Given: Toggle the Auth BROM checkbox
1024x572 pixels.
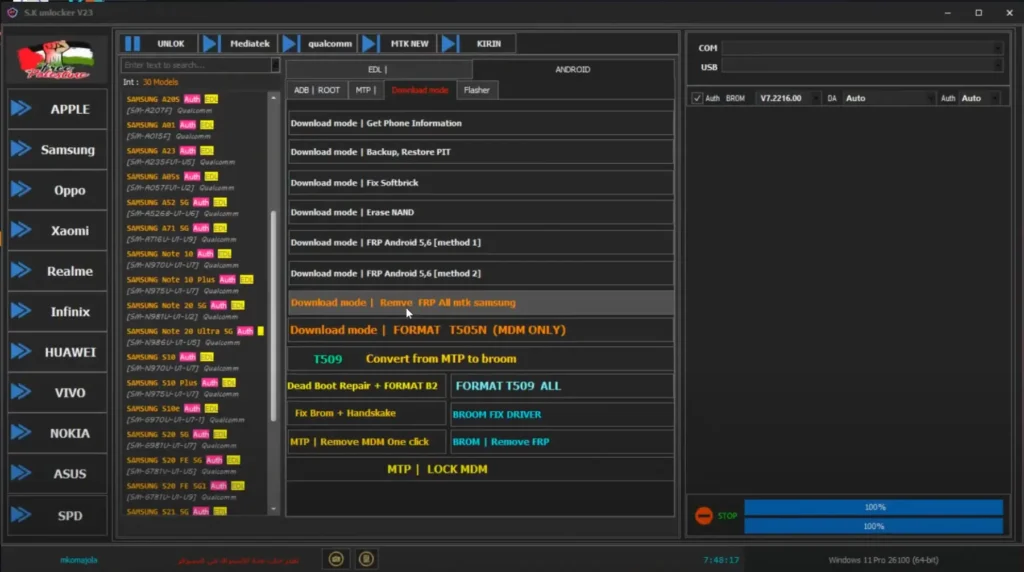Looking at the screenshot, I should 697,98.
